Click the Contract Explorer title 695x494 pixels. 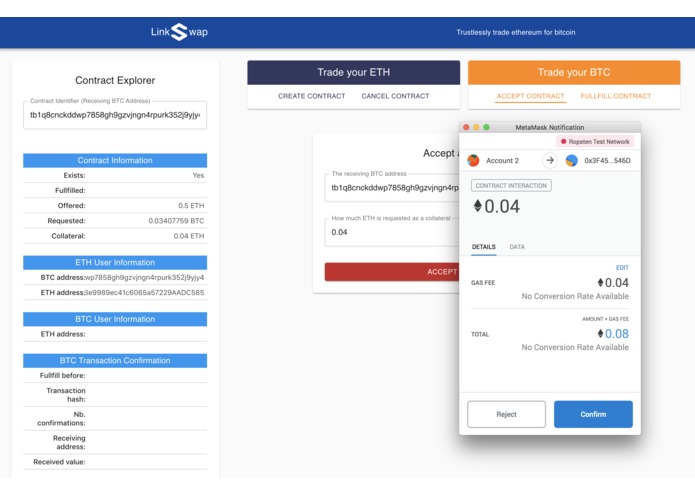coord(115,80)
